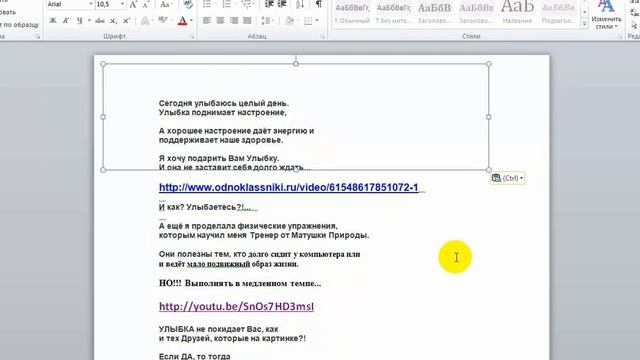Toggle italic (К) formatting
This screenshot has height=360, width=640.
(66, 20)
